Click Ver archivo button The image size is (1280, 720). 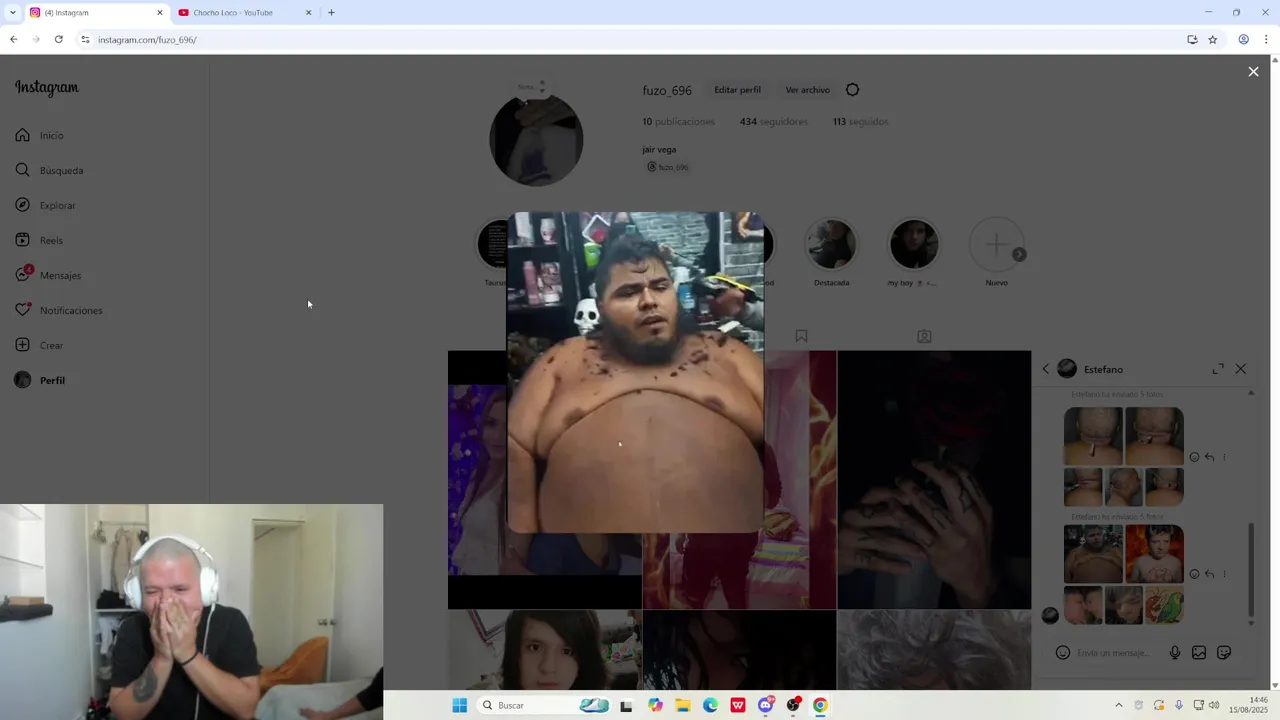(x=807, y=90)
